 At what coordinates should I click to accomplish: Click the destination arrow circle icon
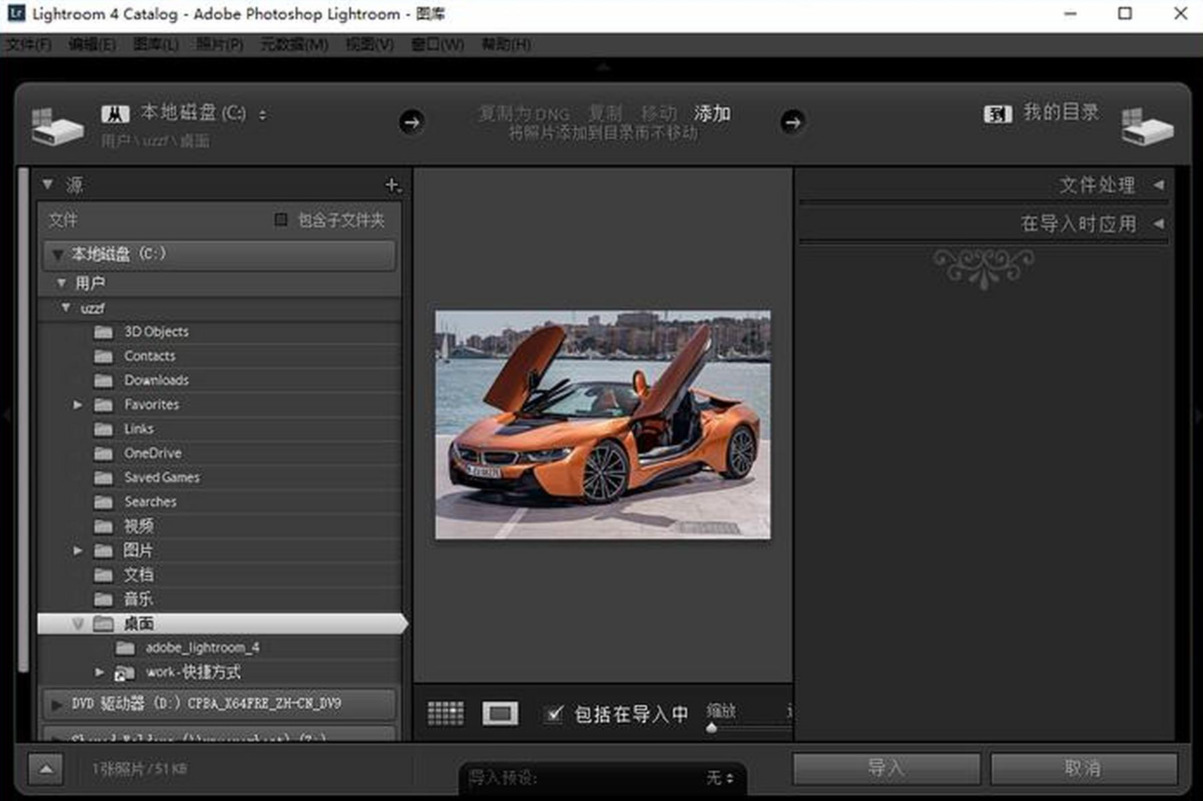[792, 122]
